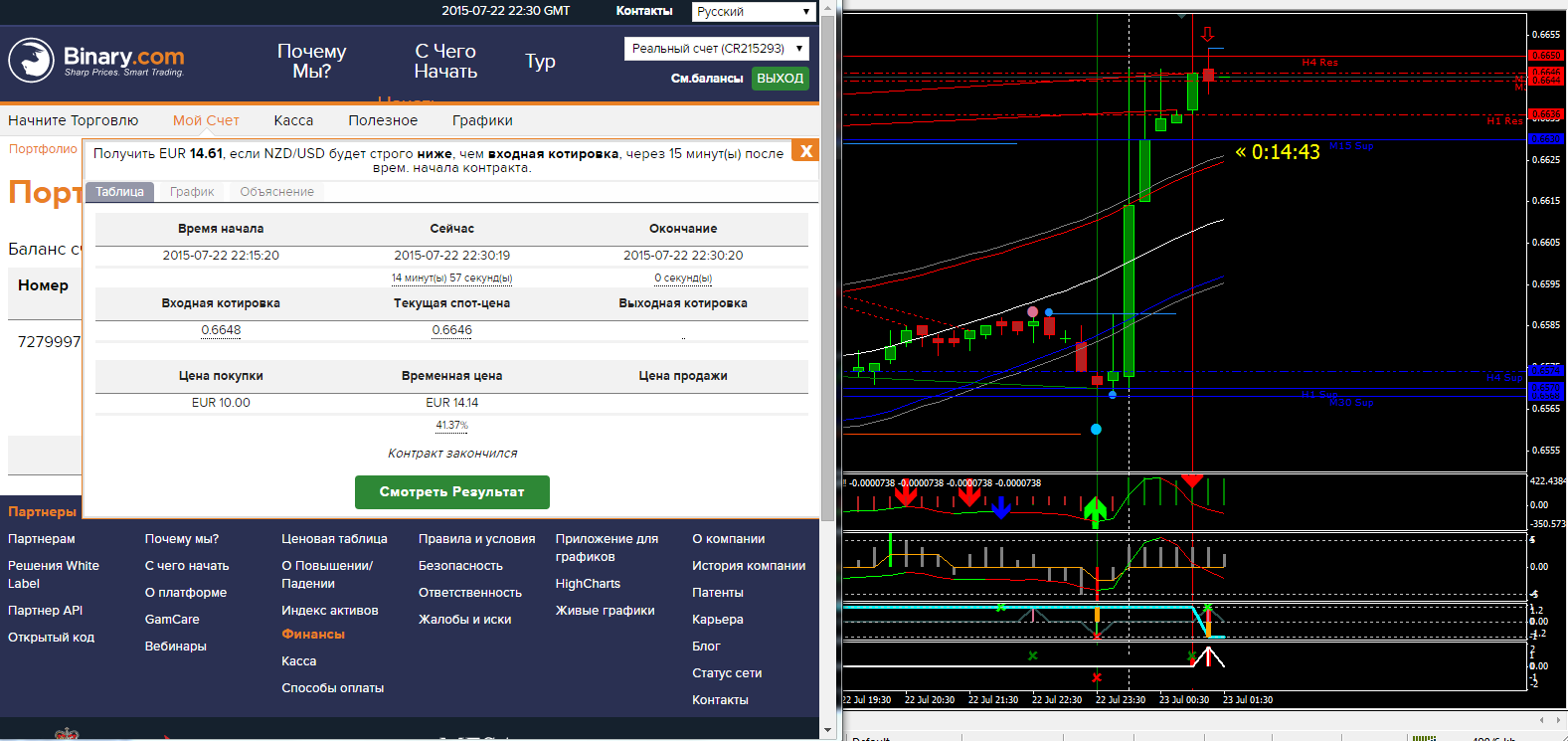Open the Безопасность footer link
Image resolution: width=1568 pixels, height=741 pixels.
tap(460, 566)
